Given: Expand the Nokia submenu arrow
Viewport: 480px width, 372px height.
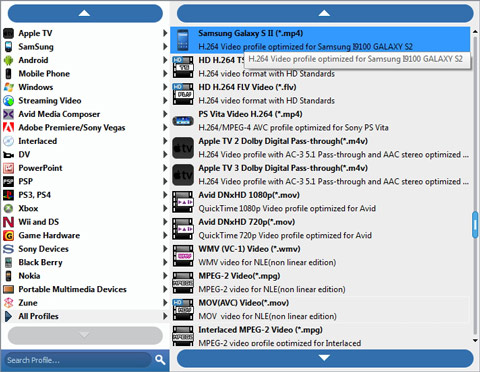Looking at the screenshot, I should (x=165, y=276).
